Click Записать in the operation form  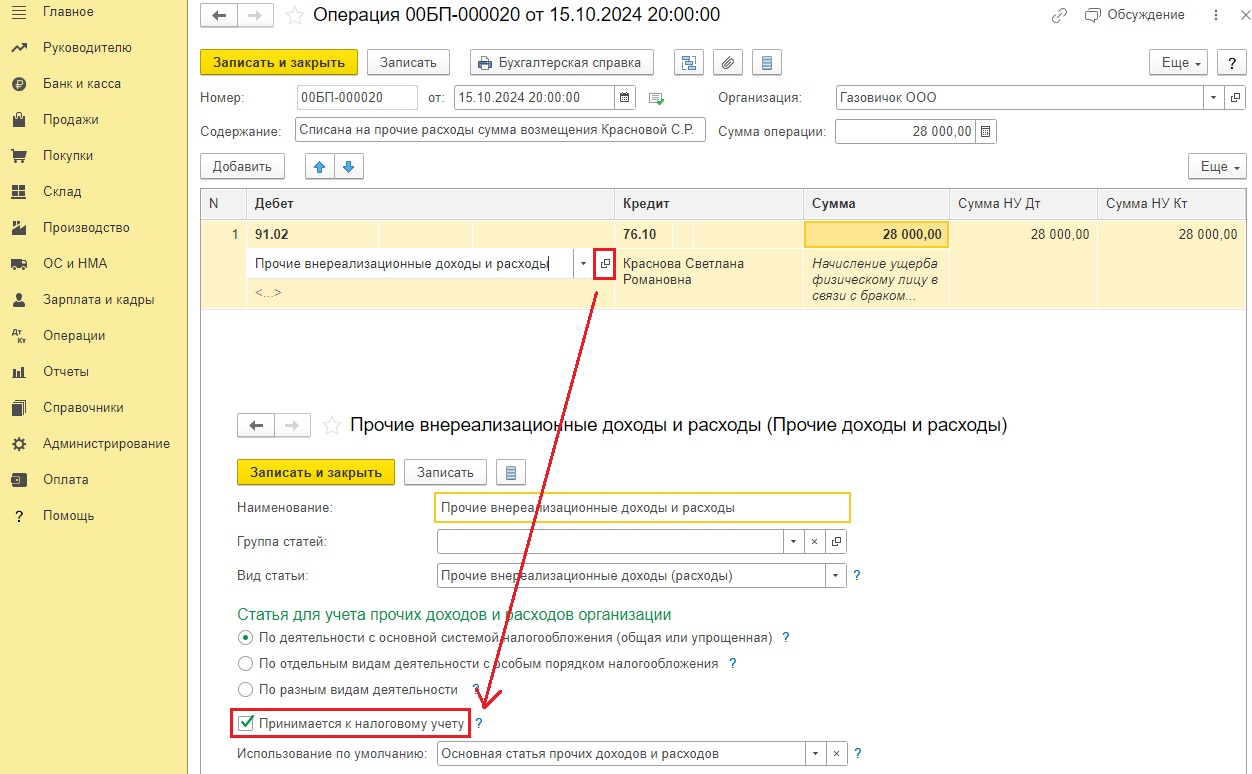tap(408, 62)
